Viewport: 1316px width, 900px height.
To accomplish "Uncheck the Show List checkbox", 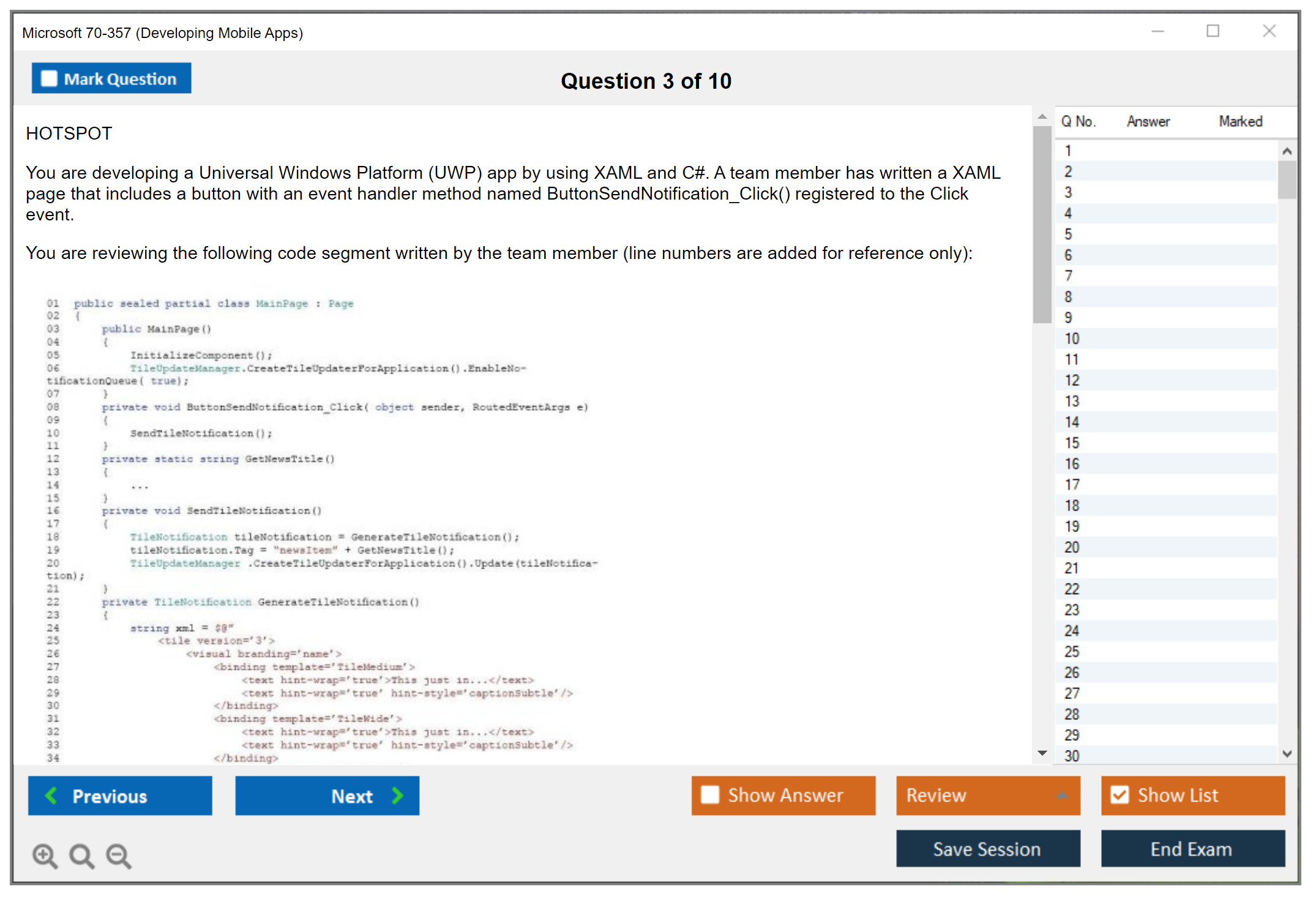I will point(1120,795).
